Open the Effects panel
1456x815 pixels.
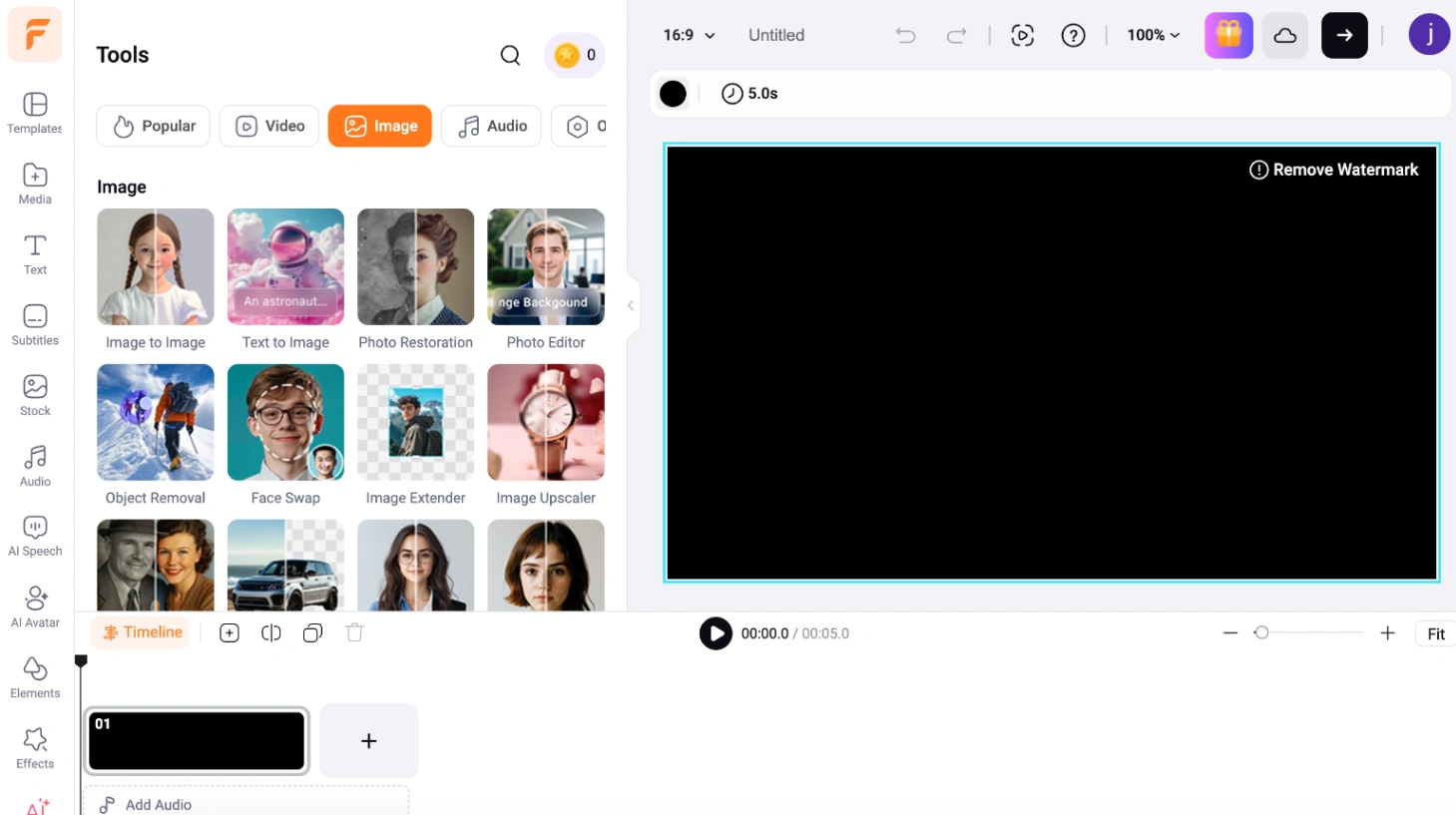click(x=35, y=748)
